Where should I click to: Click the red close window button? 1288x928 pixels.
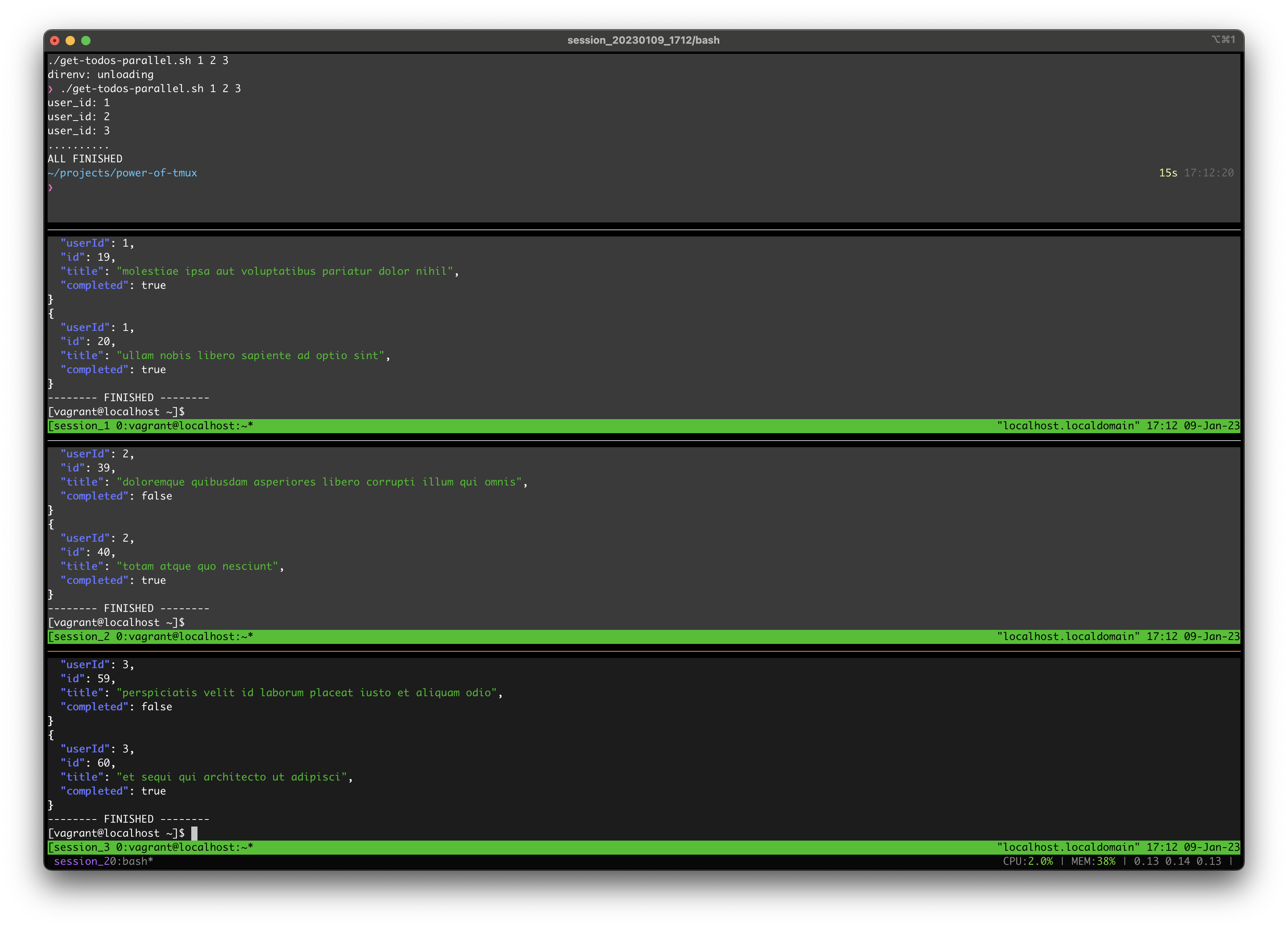coord(55,40)
